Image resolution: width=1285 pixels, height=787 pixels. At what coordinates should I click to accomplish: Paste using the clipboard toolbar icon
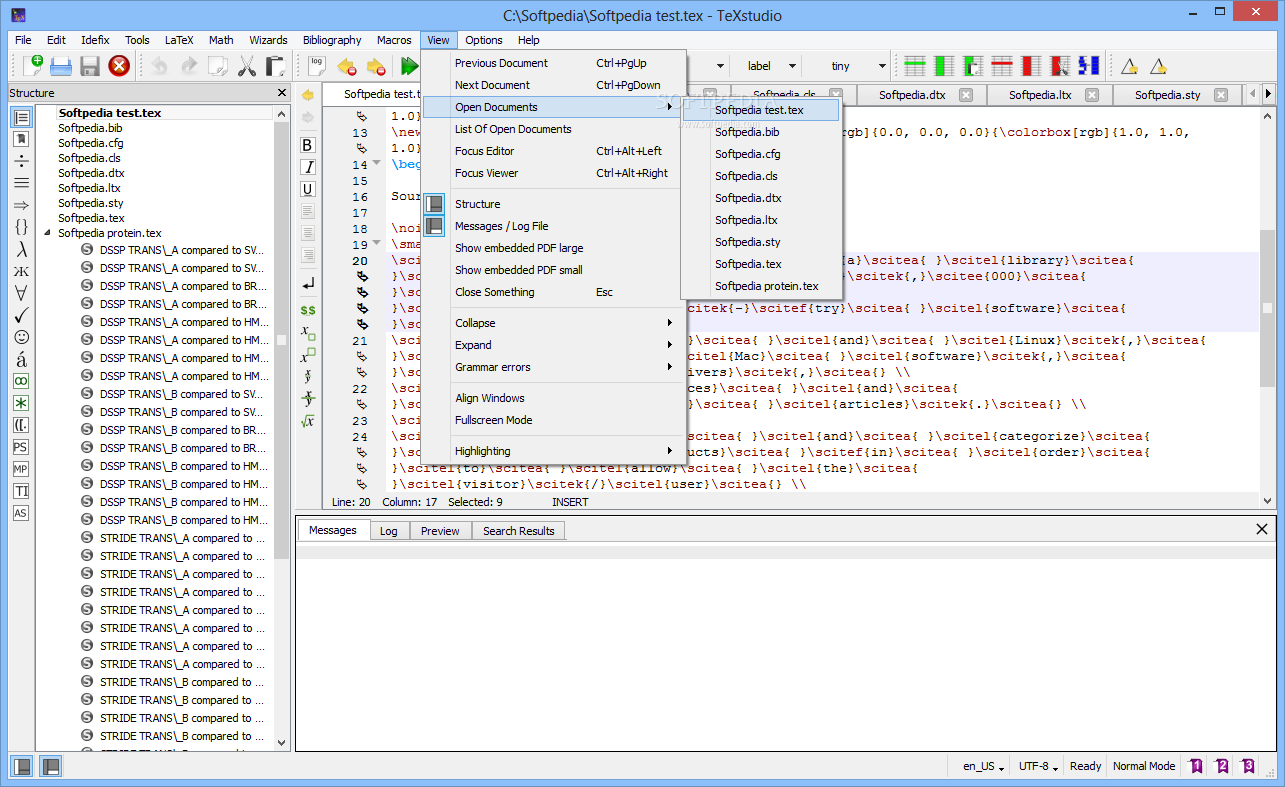click(x=275, y=66)
